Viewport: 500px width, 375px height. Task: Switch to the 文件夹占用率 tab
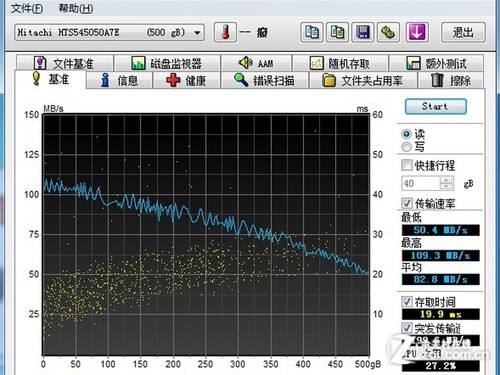coord(363,80)
